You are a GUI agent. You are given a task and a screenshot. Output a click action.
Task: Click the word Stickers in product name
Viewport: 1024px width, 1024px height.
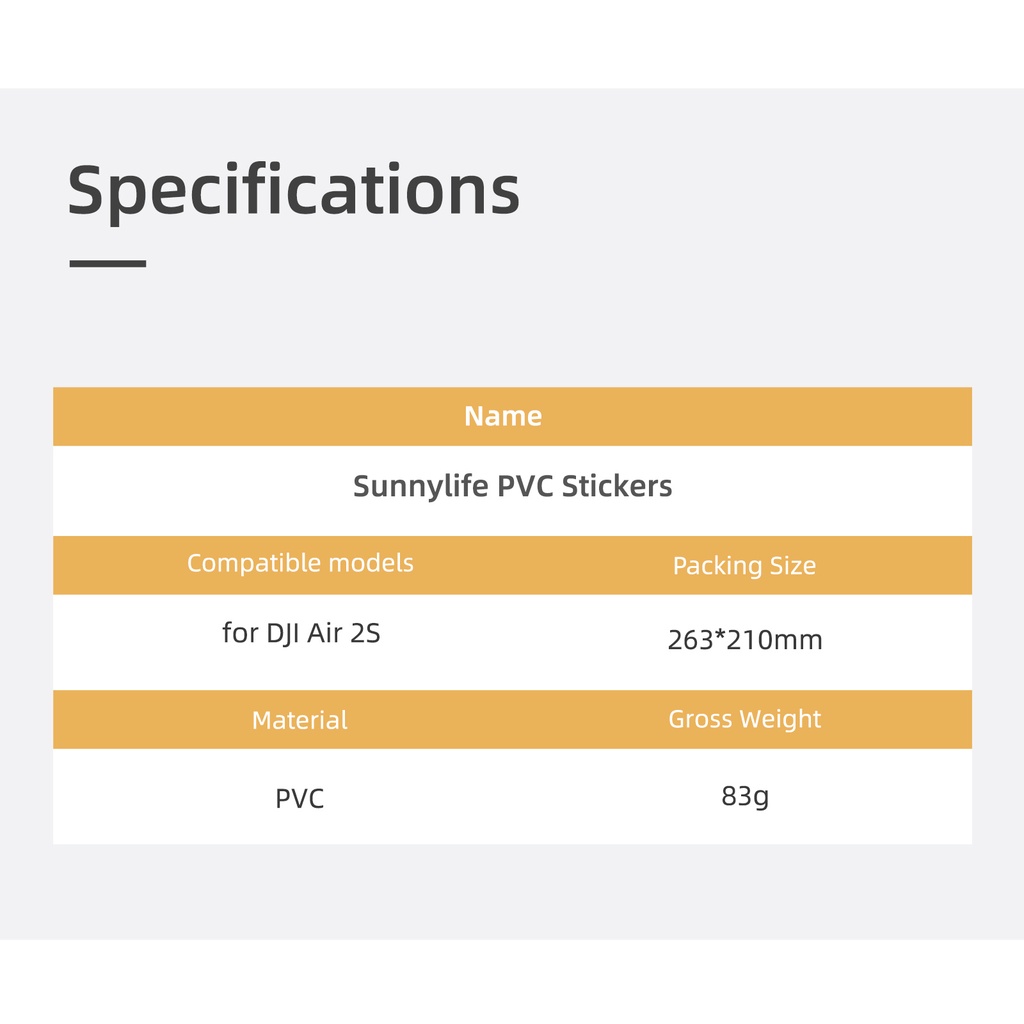coord(616,487)
